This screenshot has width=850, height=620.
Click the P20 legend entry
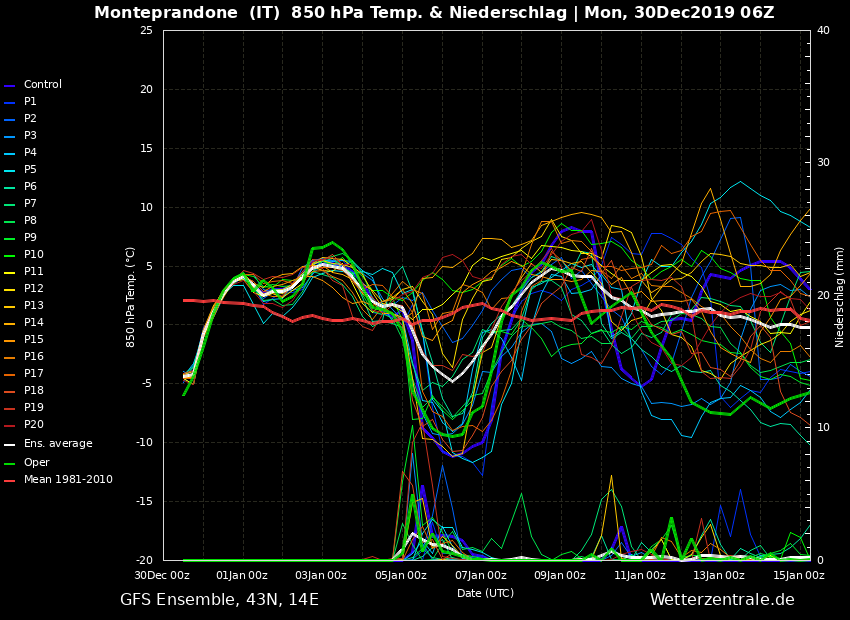pyautogui.click(x=33, y=425)
